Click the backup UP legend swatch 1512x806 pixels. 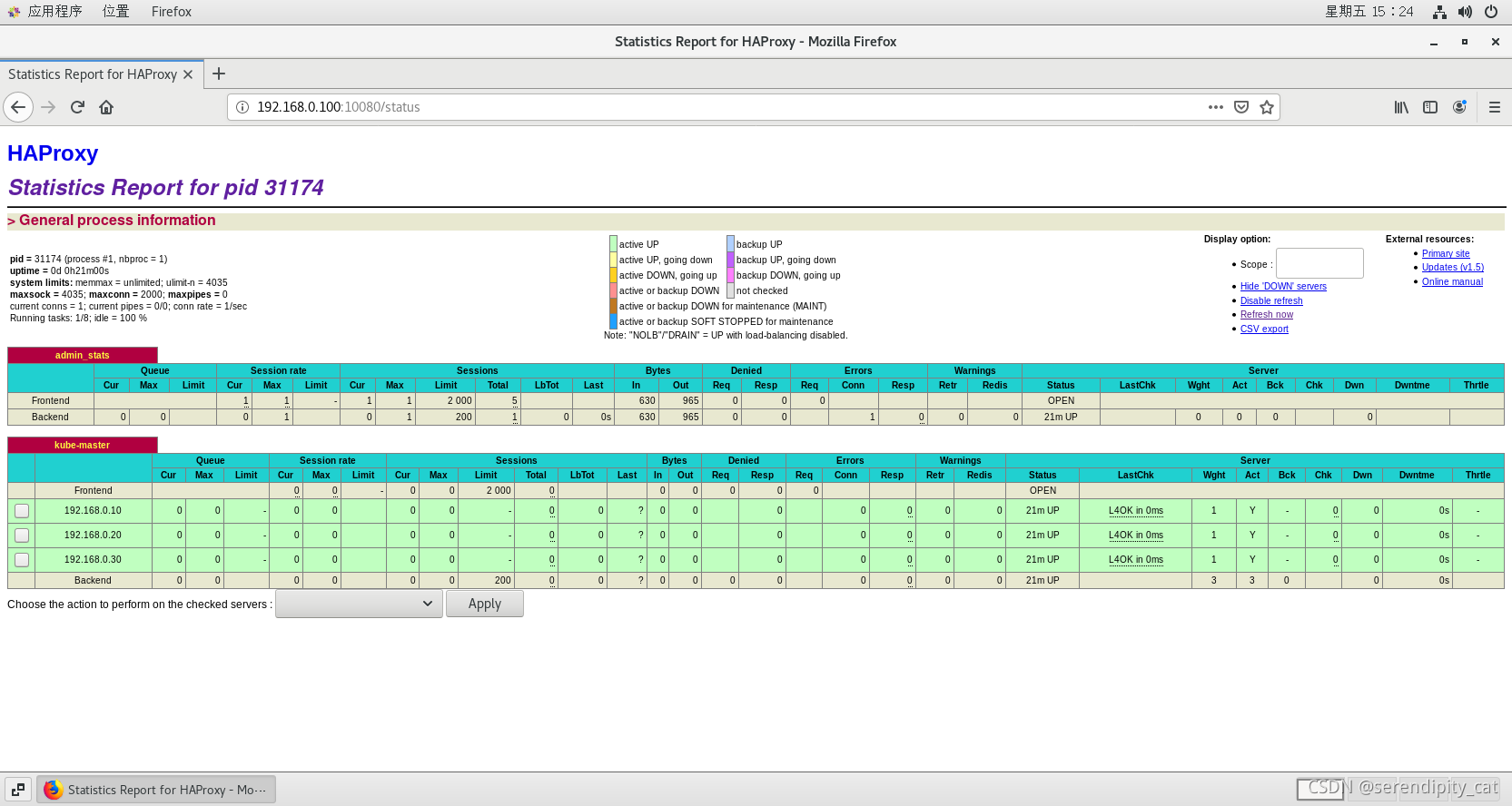click(x=730, y=244)
